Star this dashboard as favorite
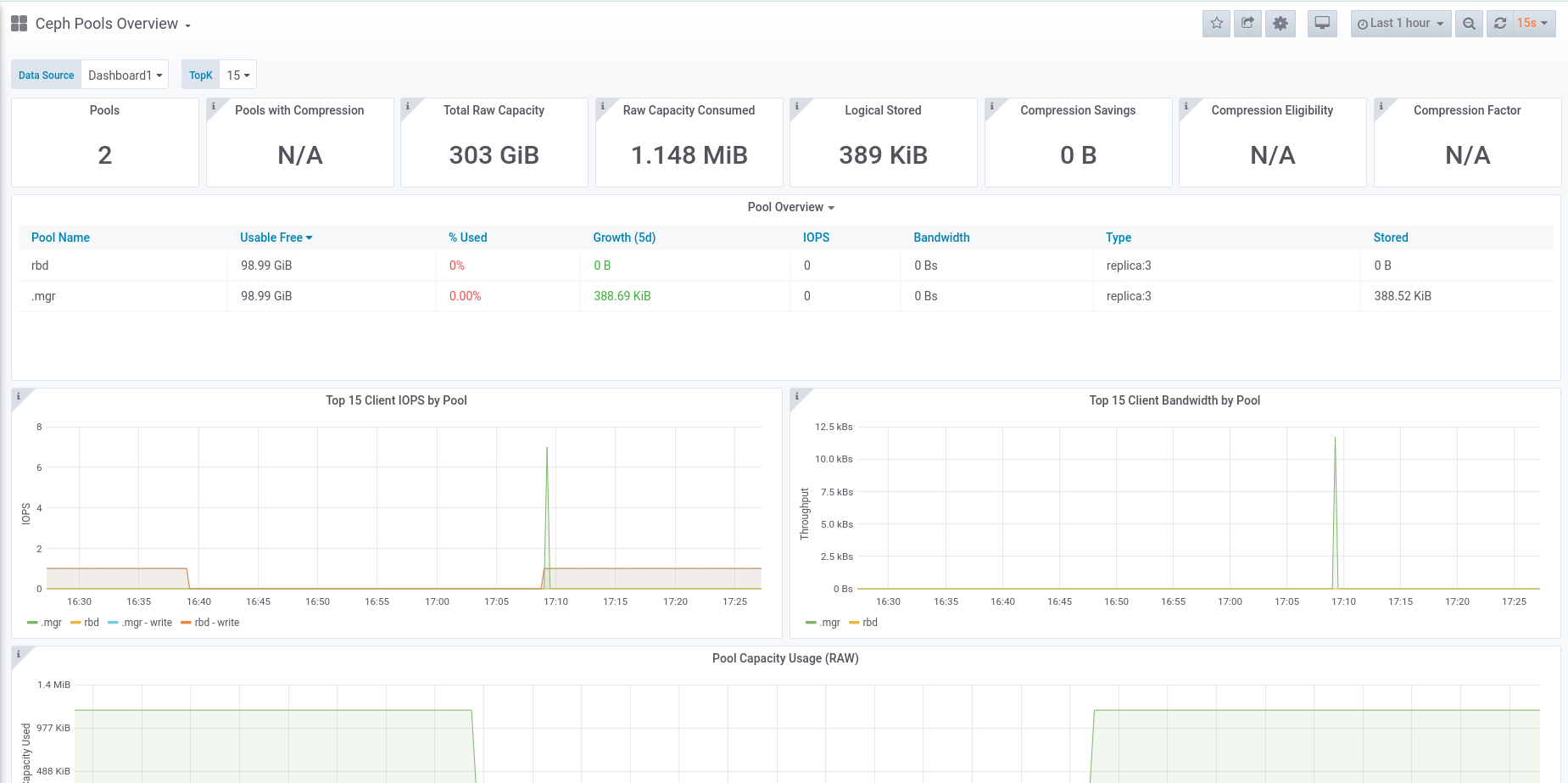This screenshot has height=783, width=1568. 1217,24
